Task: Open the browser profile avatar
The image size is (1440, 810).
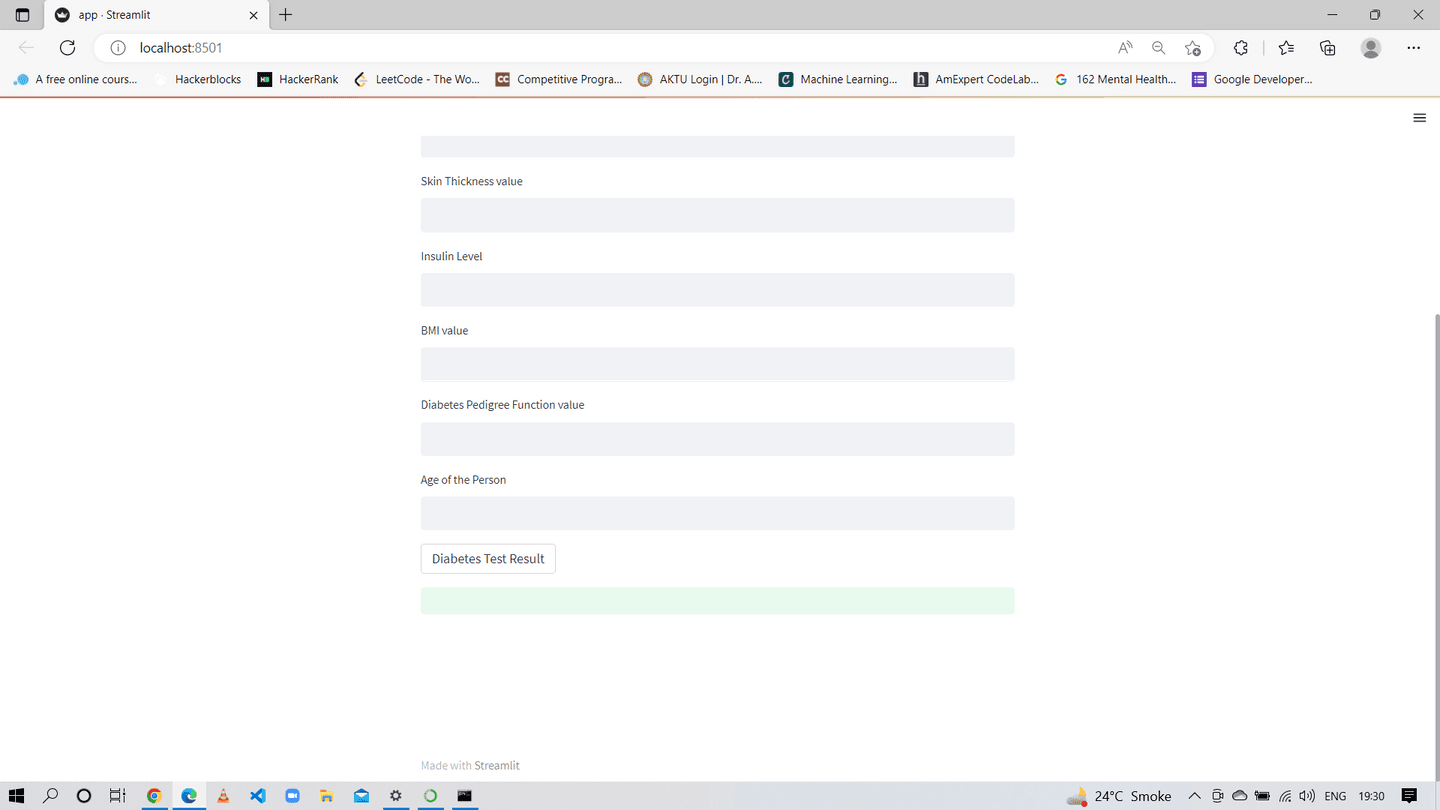Action: click(1371, 48)
